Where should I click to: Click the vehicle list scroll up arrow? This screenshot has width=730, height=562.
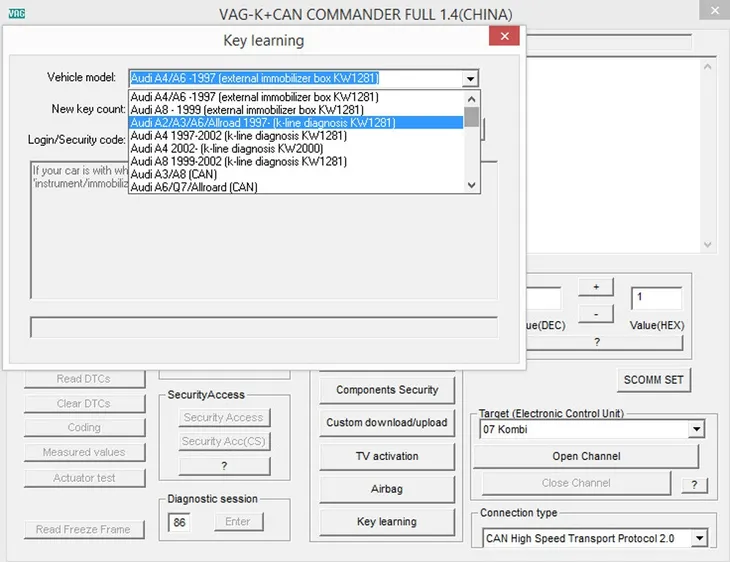click(x=472, y=99)
